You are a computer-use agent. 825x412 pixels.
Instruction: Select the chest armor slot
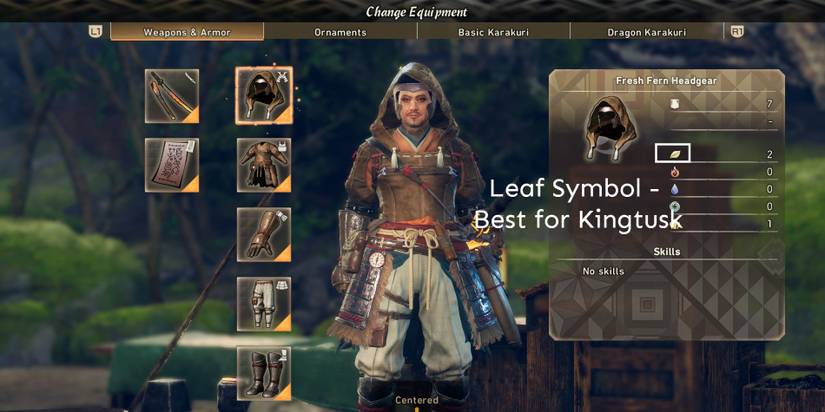(x=264, y=165)
